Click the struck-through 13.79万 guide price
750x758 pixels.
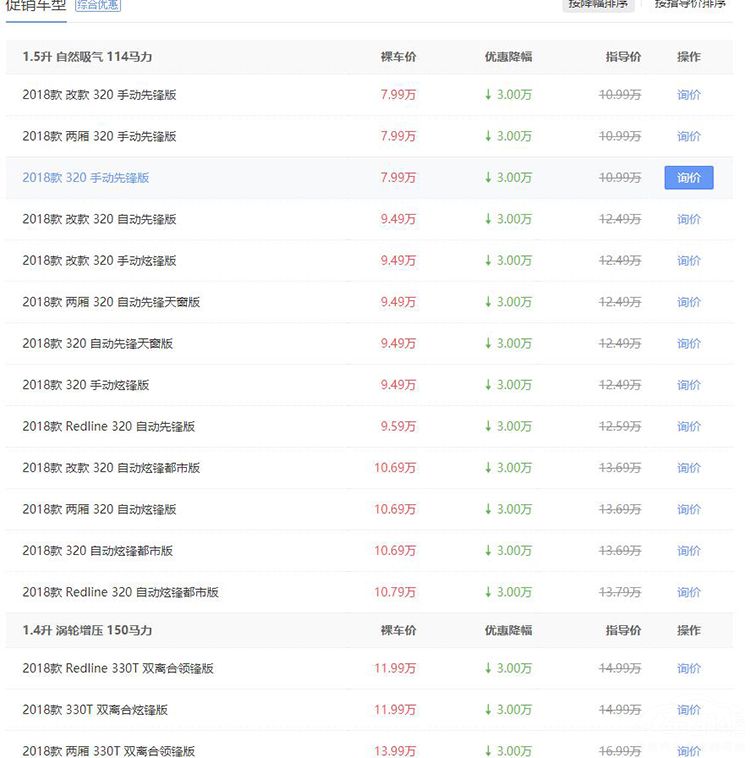pyautogui.click(x=620, y=593)
